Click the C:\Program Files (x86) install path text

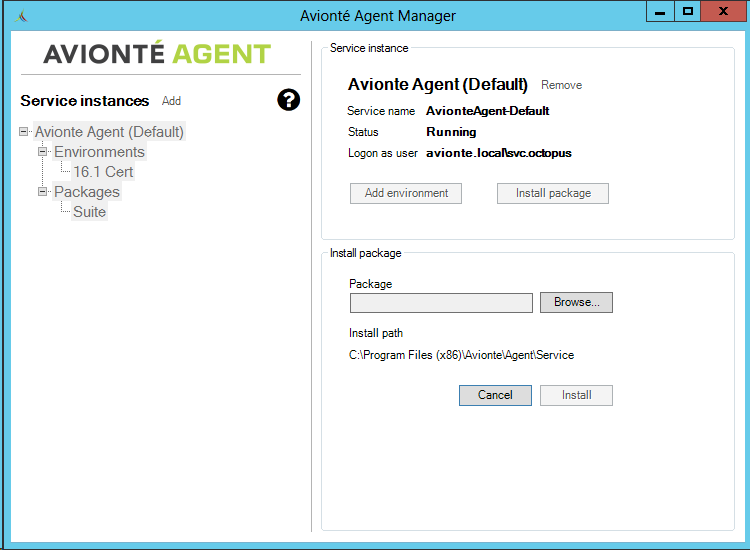point(462,355)
